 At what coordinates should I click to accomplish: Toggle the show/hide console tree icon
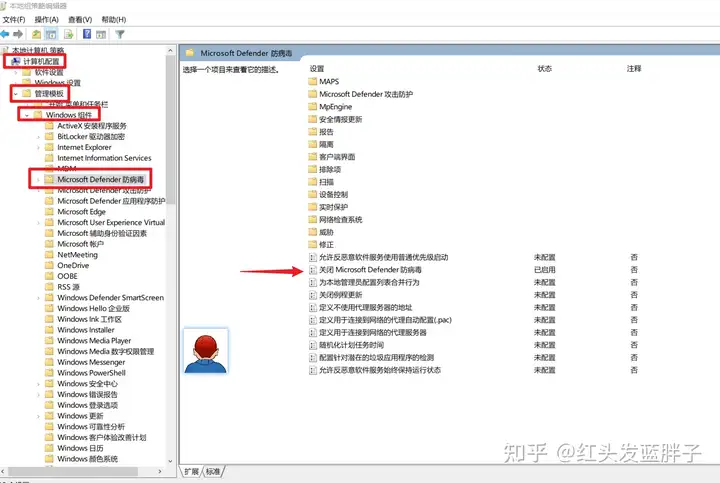[51, 34]
